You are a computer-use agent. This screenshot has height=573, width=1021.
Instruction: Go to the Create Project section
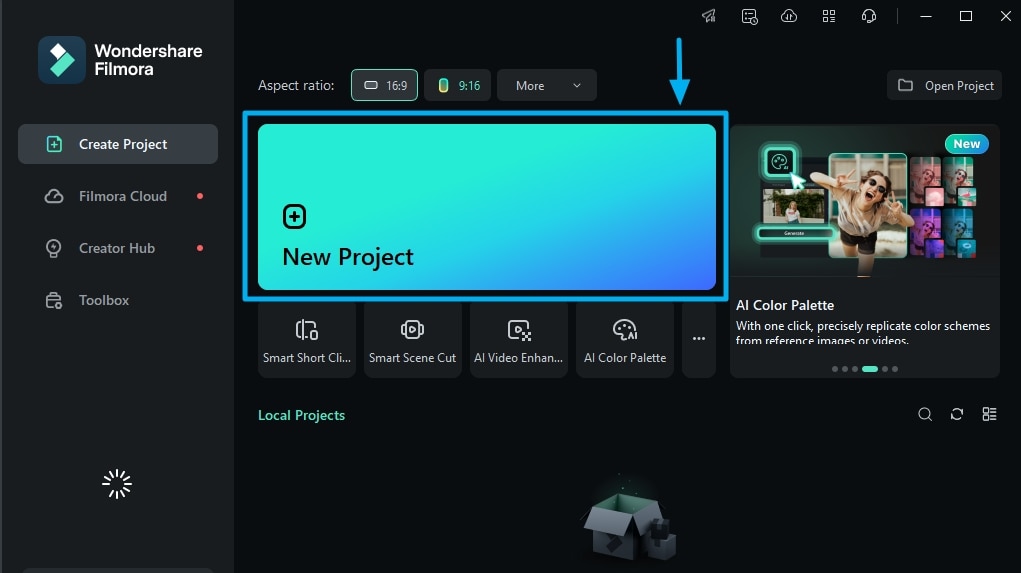click(118, 144)
